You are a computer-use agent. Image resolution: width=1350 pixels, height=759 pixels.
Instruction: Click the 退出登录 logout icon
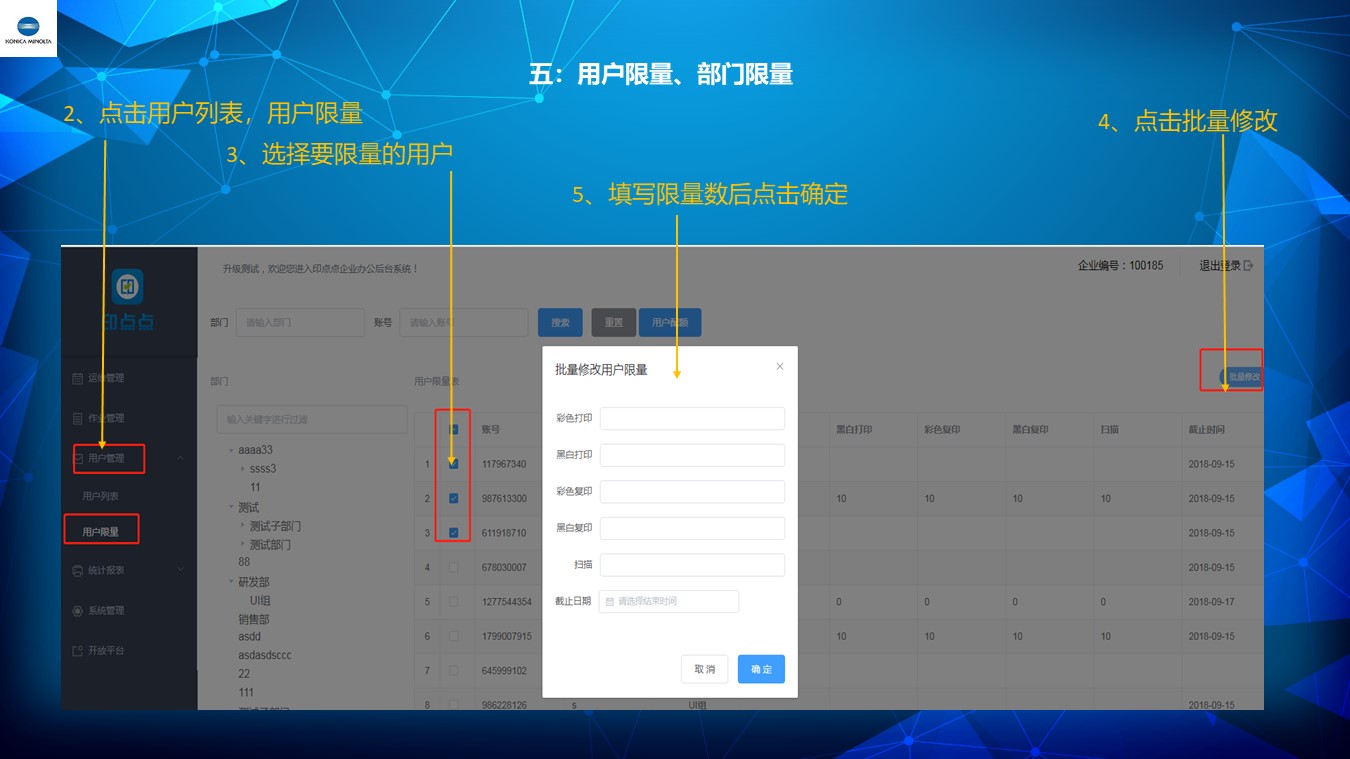pyautogui.click(x=1248, y=266)
